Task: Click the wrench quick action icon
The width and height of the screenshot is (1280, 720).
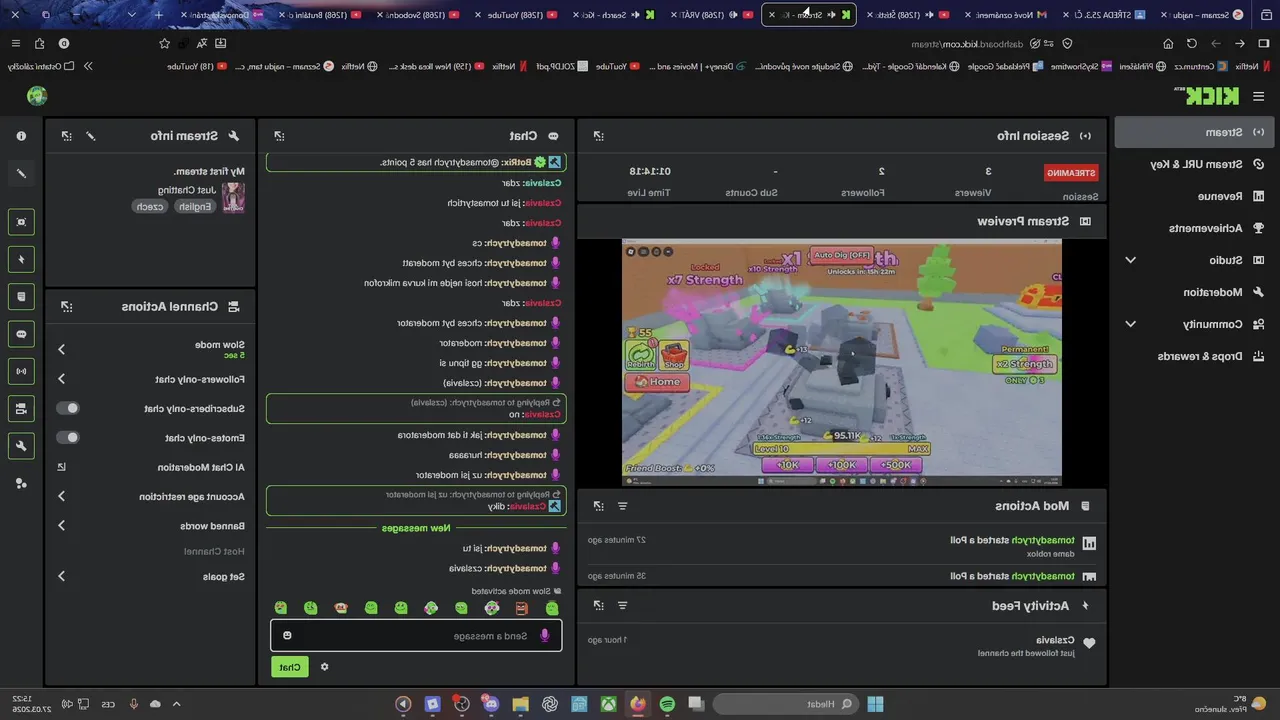Action: pyautogui.click(x=21, y=446)
